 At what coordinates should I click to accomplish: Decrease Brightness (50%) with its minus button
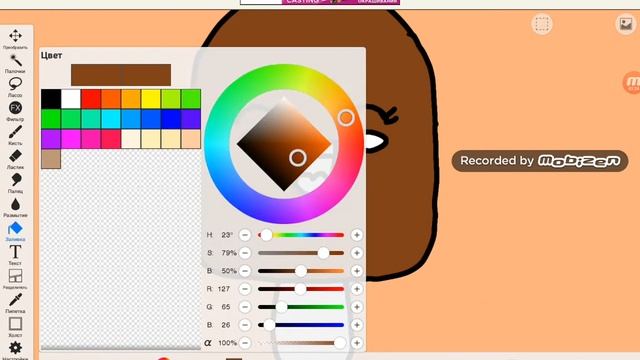[x=245, y=271]
